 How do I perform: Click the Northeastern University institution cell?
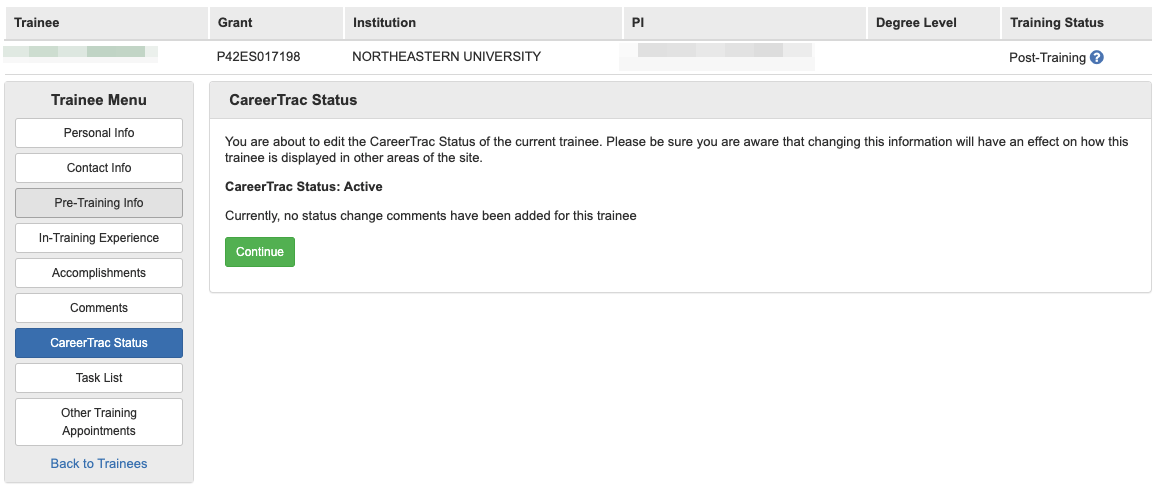pyautogui.click(x=446, y=57)
